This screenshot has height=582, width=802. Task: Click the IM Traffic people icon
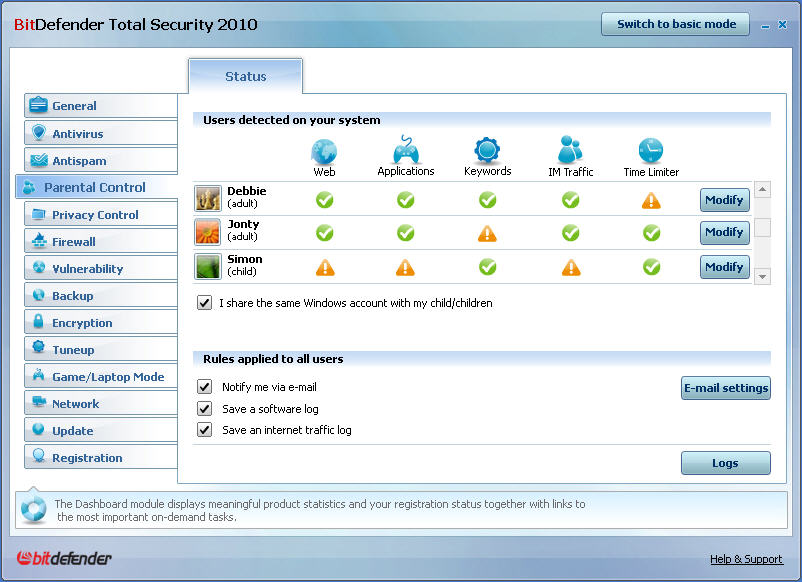pyautogui.click(x=570, y=150)
